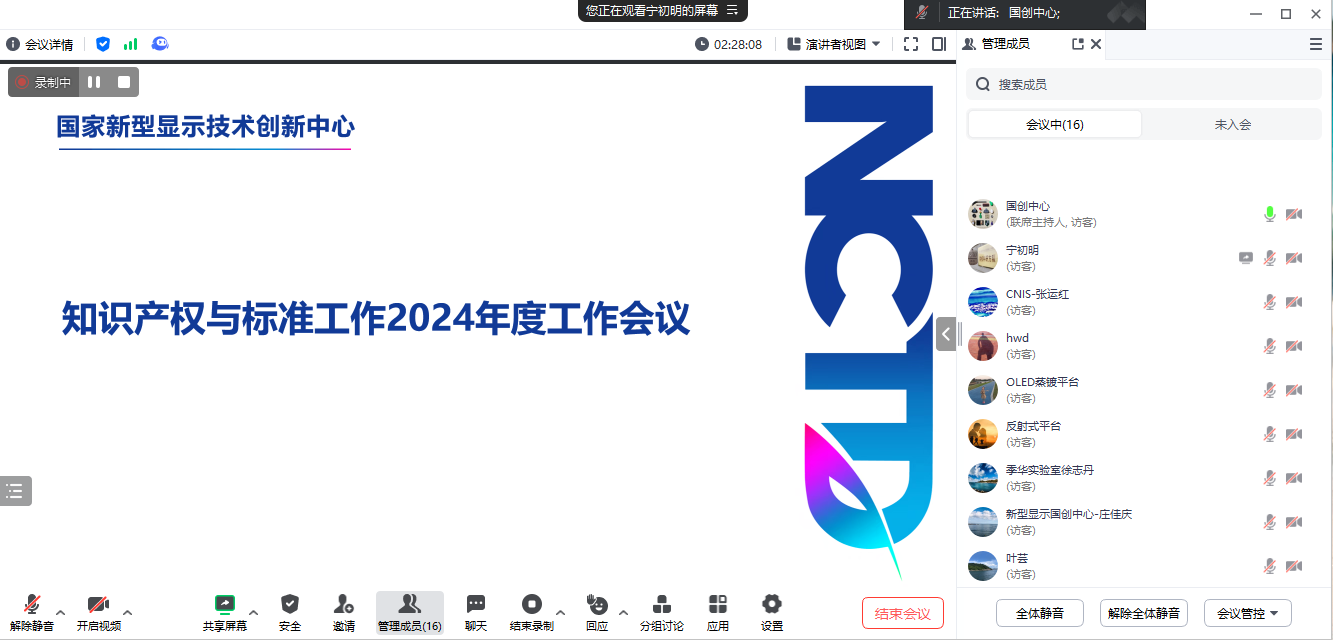Open the 会议管控 dropdown
The height and width of the screenshot is (640, 1333).
tap(1248, 613)
